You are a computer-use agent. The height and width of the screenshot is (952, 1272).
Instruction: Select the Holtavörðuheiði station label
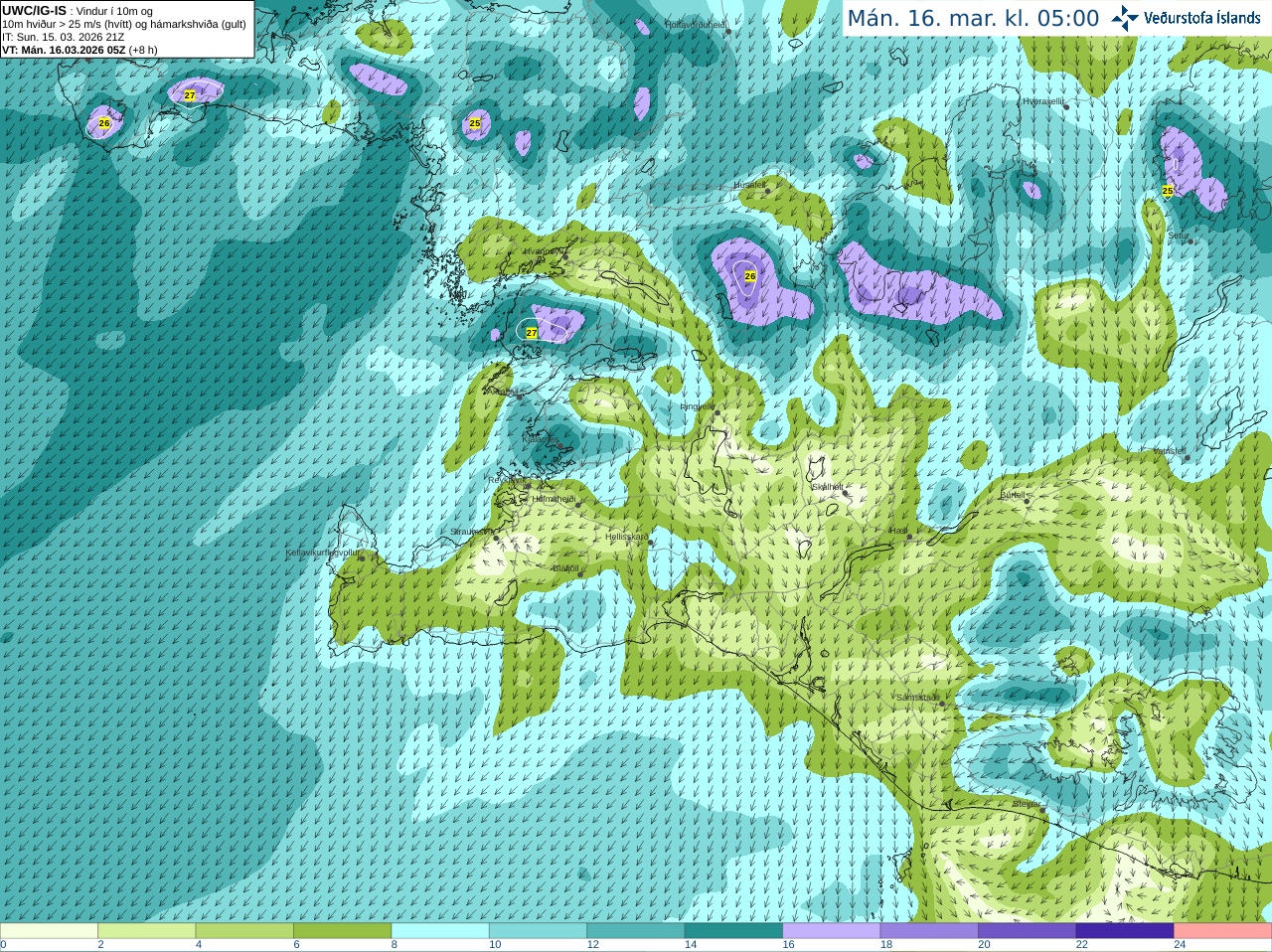point(696,24)
